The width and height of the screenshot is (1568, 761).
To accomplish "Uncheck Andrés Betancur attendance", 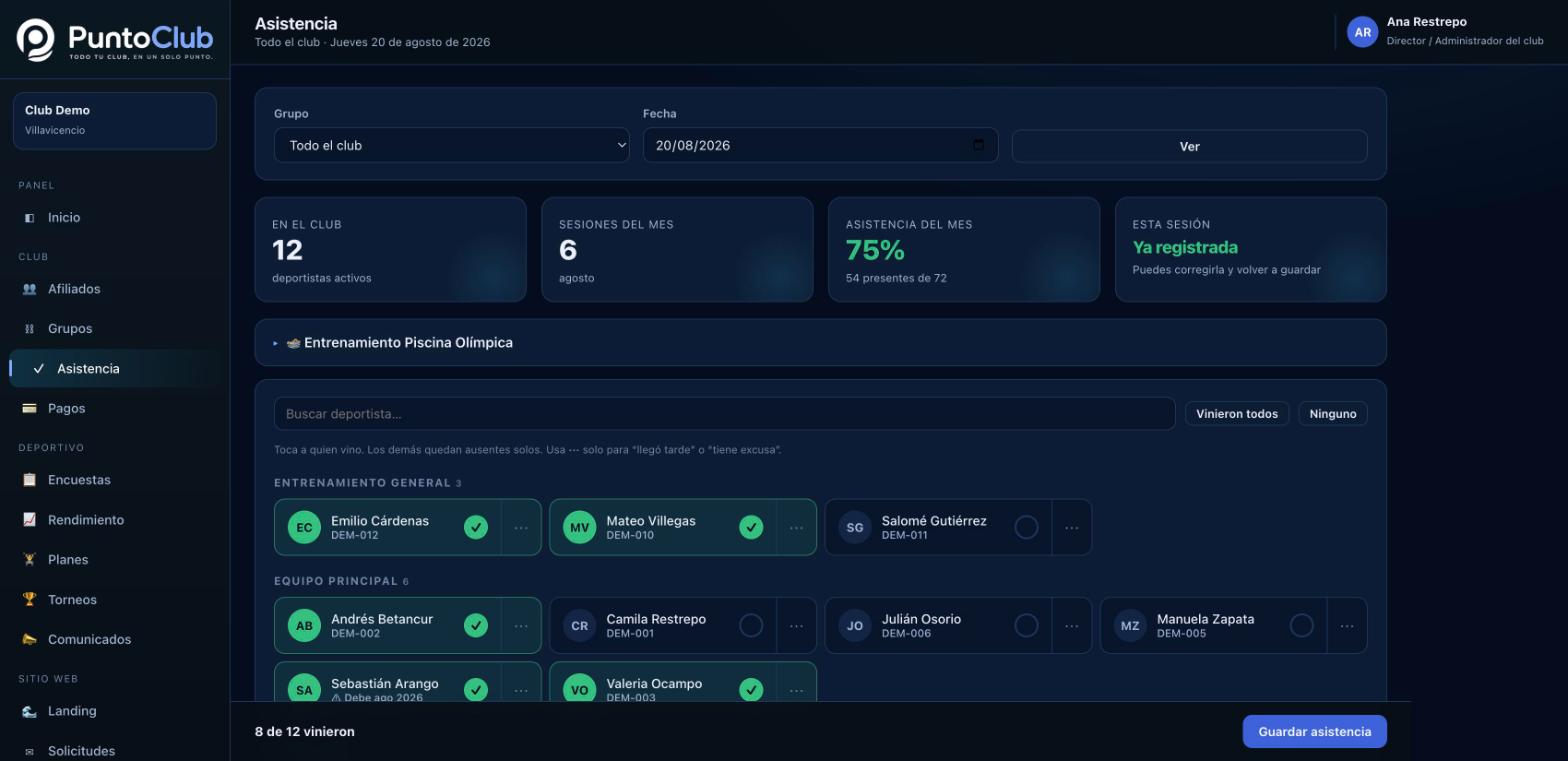I will (x=476, y=626).
